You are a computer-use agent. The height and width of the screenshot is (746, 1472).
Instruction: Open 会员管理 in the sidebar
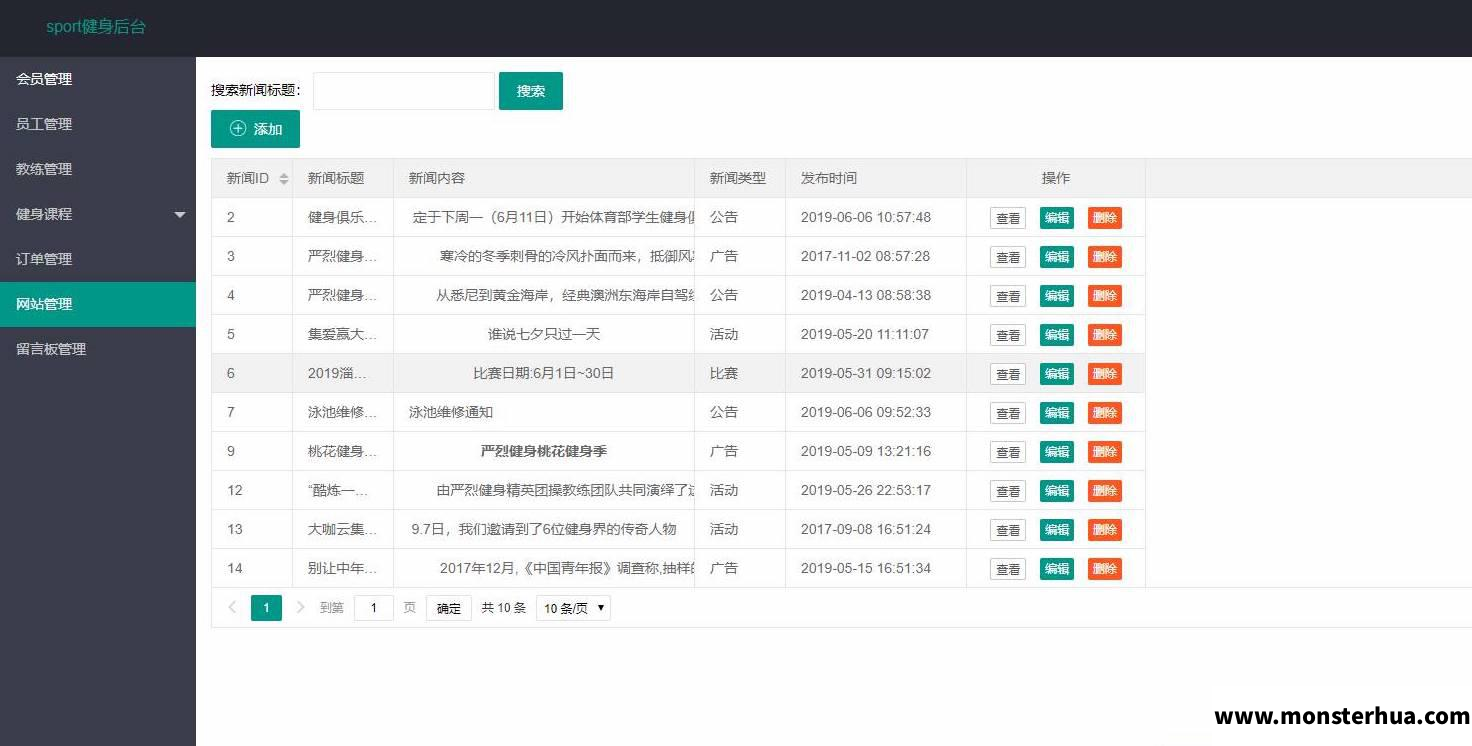(98, 79)
